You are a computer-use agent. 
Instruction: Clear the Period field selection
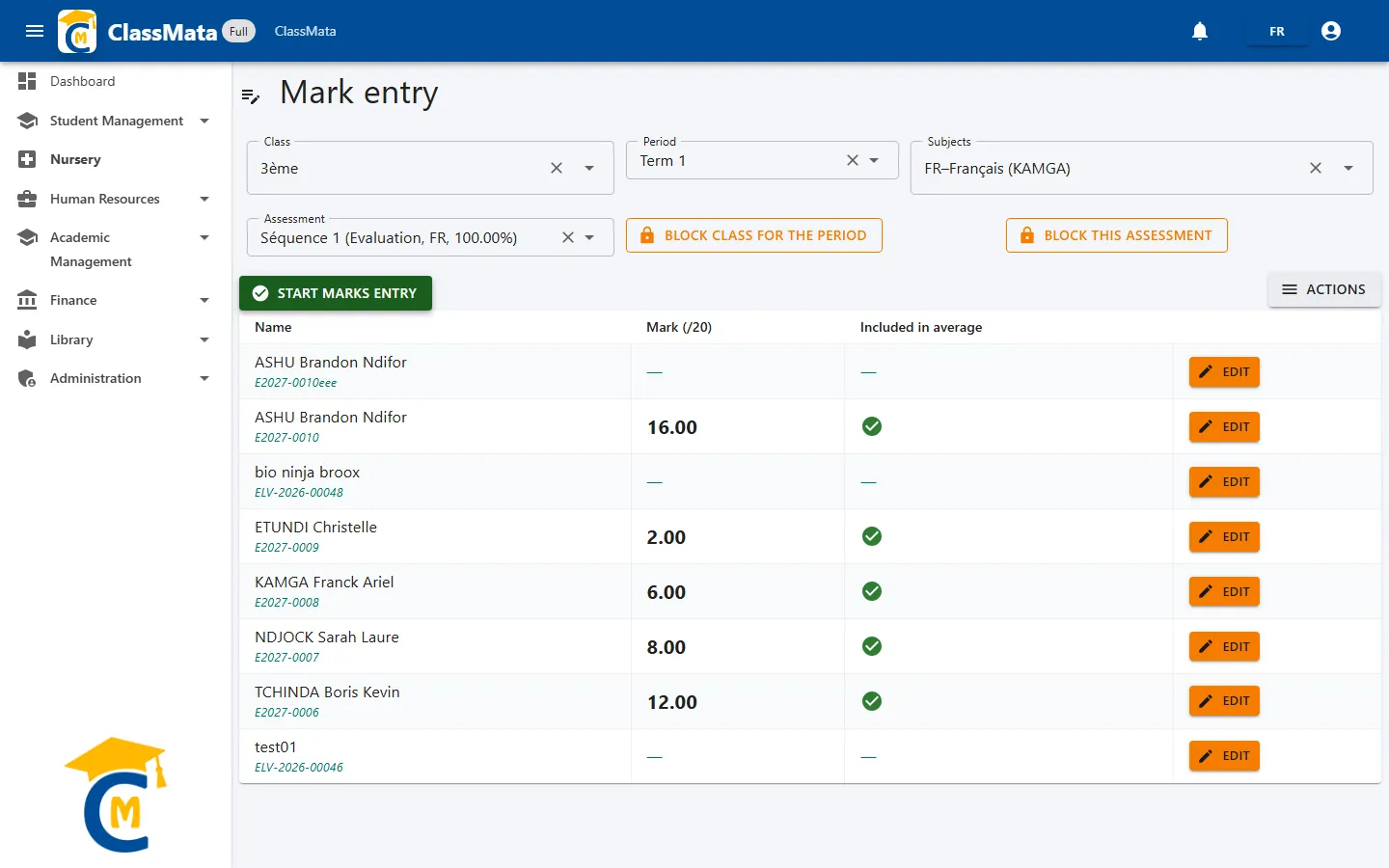[853, 160]
